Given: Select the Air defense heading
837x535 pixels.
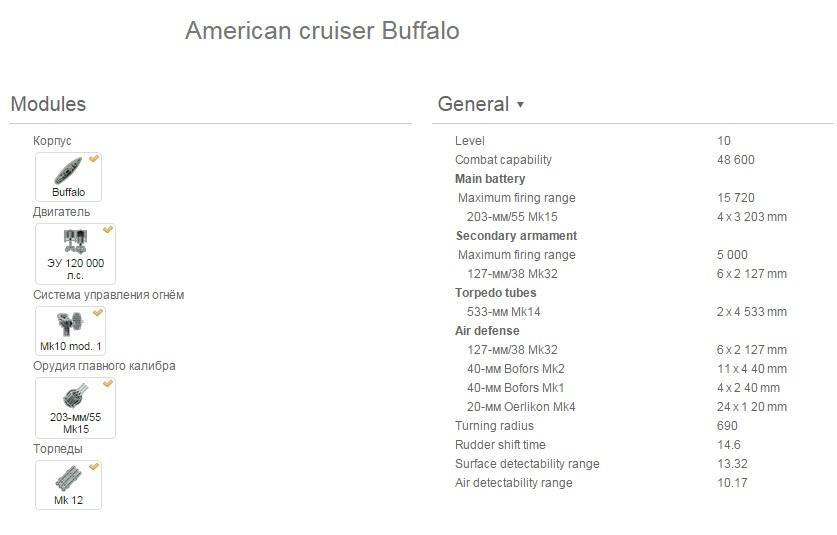Looking at the screenshot, I should (x=487, y=331).
